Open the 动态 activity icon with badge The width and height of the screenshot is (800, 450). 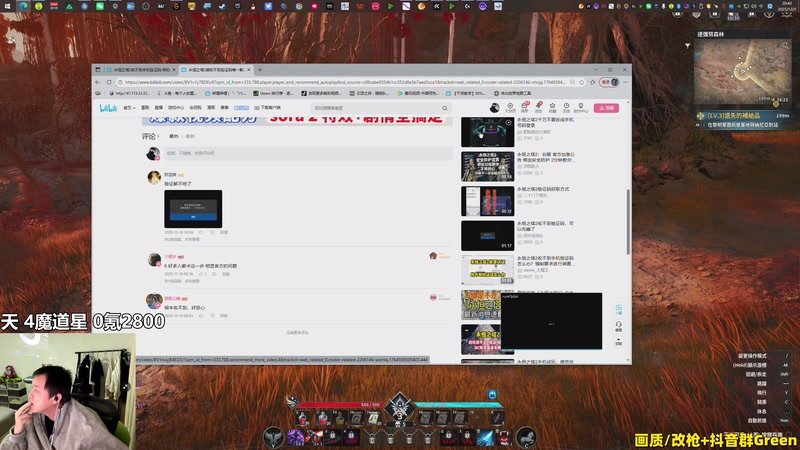coord(538,107)
